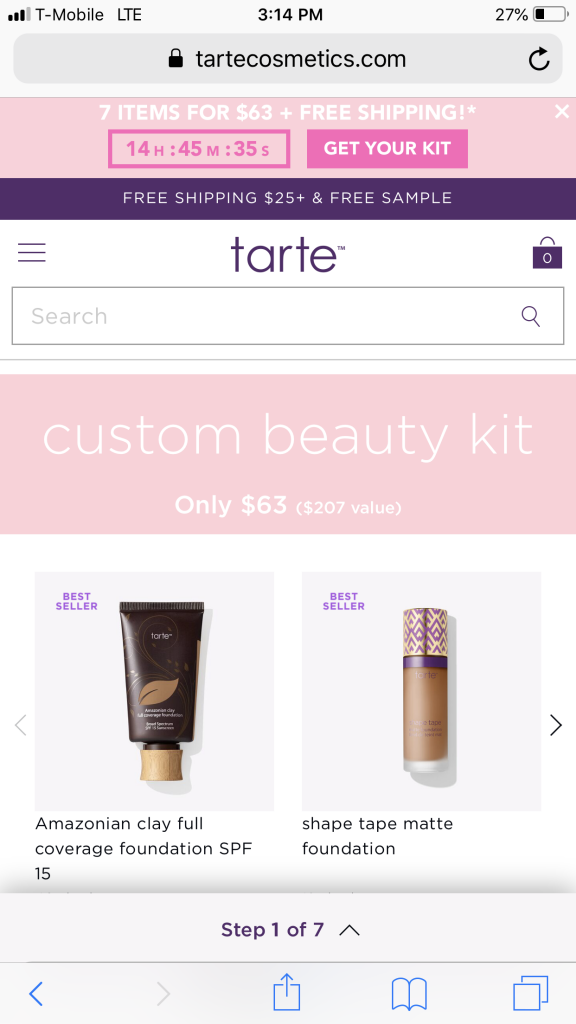This screenshot has width=576, height=1024.
Task: Tap the tartecosmetics.com address bar
Action: coord(288,59)
